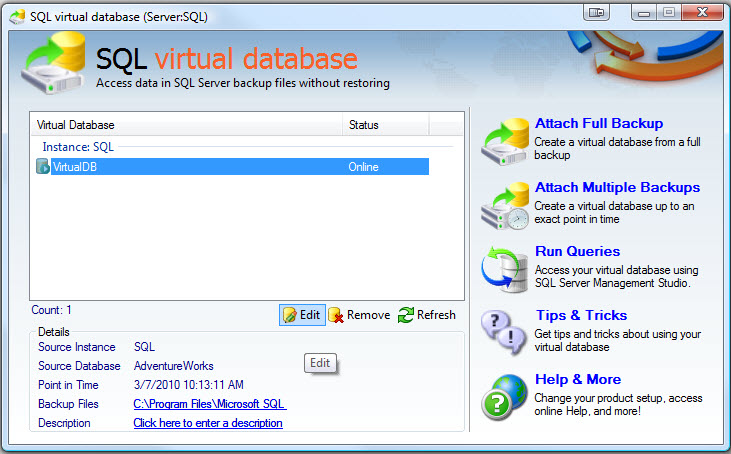Screen dimensions: 731x454
Task: Click here to enter a description link
Action: (208, 423)
